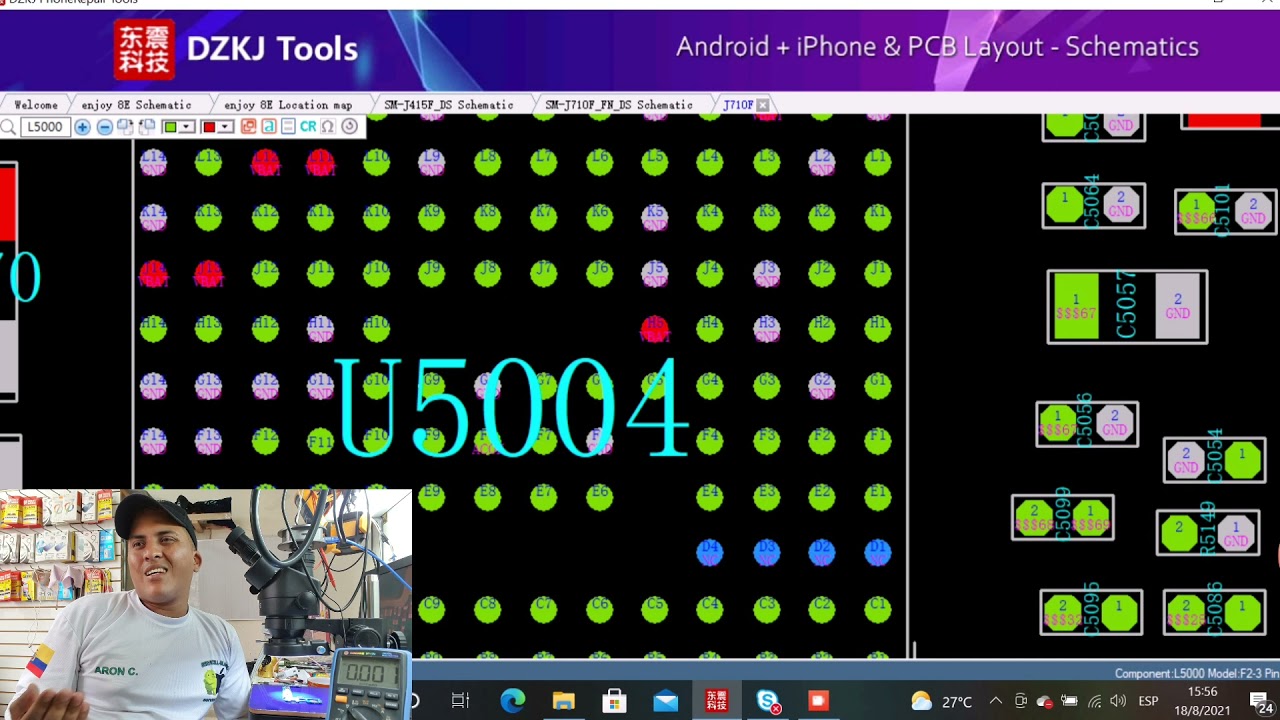Image resolution: width=1280 pixels, height=720 pixels.
Task: Click the green color swatch
Action: (170, 127)
